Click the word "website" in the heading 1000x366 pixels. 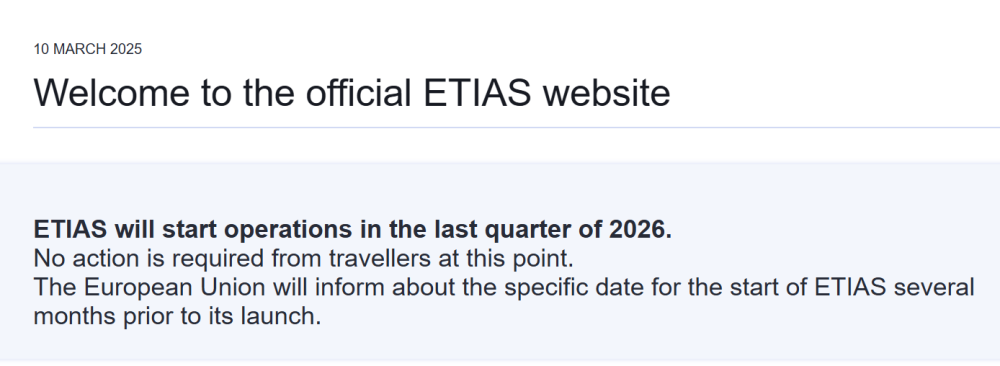(607, 92)
